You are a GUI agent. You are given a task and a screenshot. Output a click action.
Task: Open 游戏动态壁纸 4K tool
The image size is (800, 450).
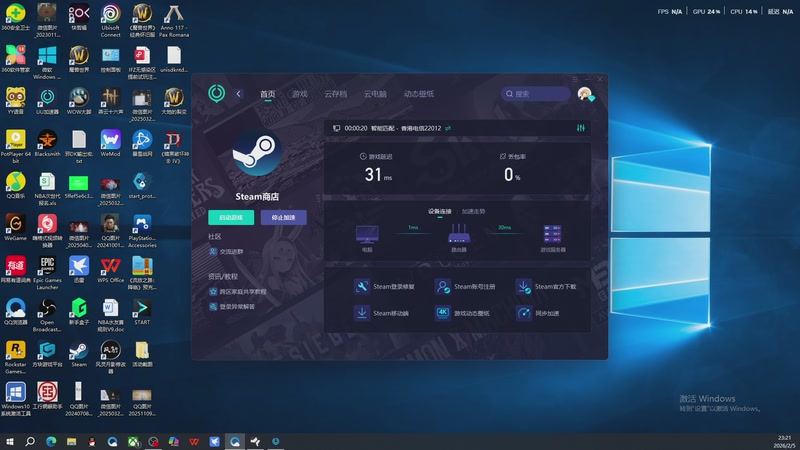coord(462,313)
